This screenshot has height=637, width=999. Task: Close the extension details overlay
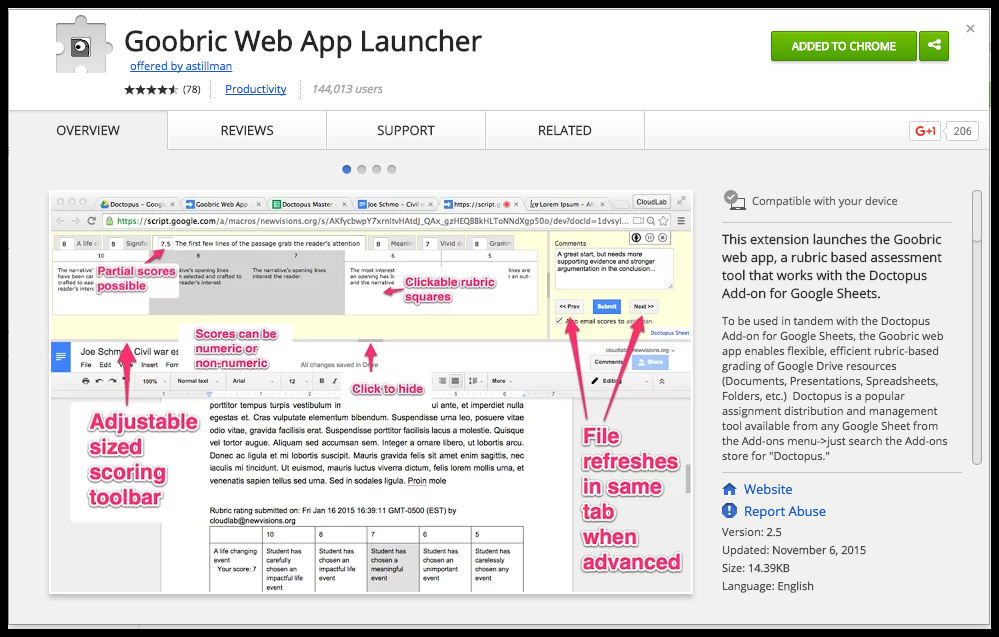[970, 29]
